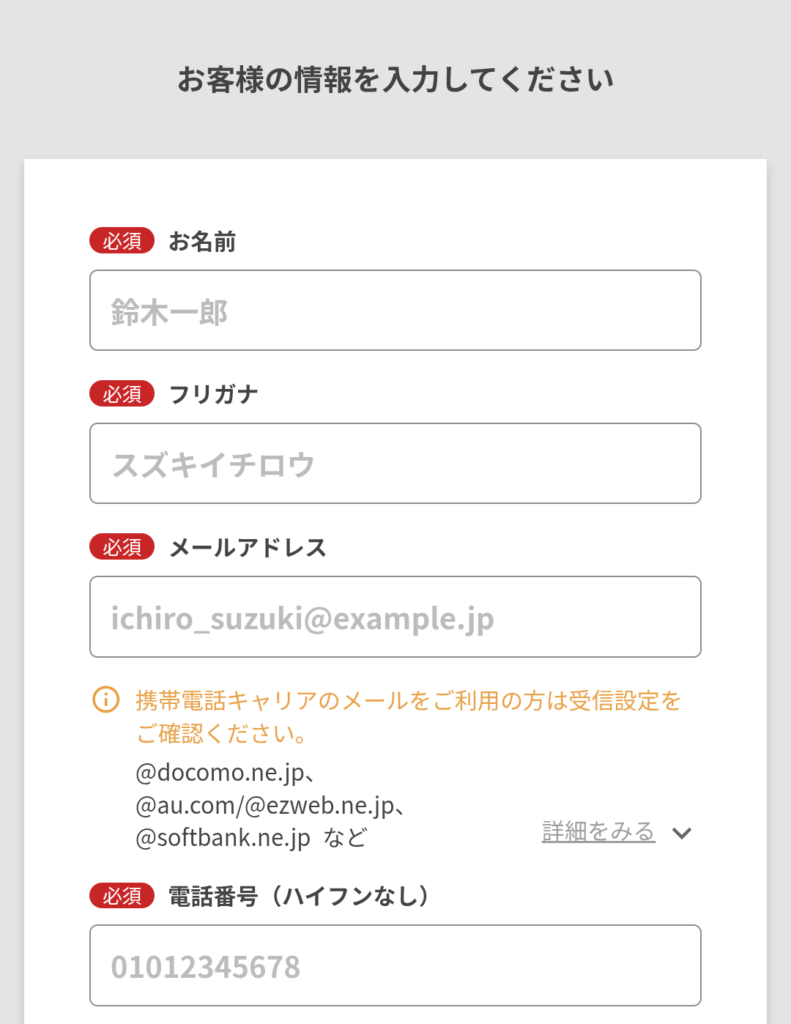Click the @au.com/@ezweb.ne.jp domain text
The image size is (791, 1024).
tap(269, 805)
